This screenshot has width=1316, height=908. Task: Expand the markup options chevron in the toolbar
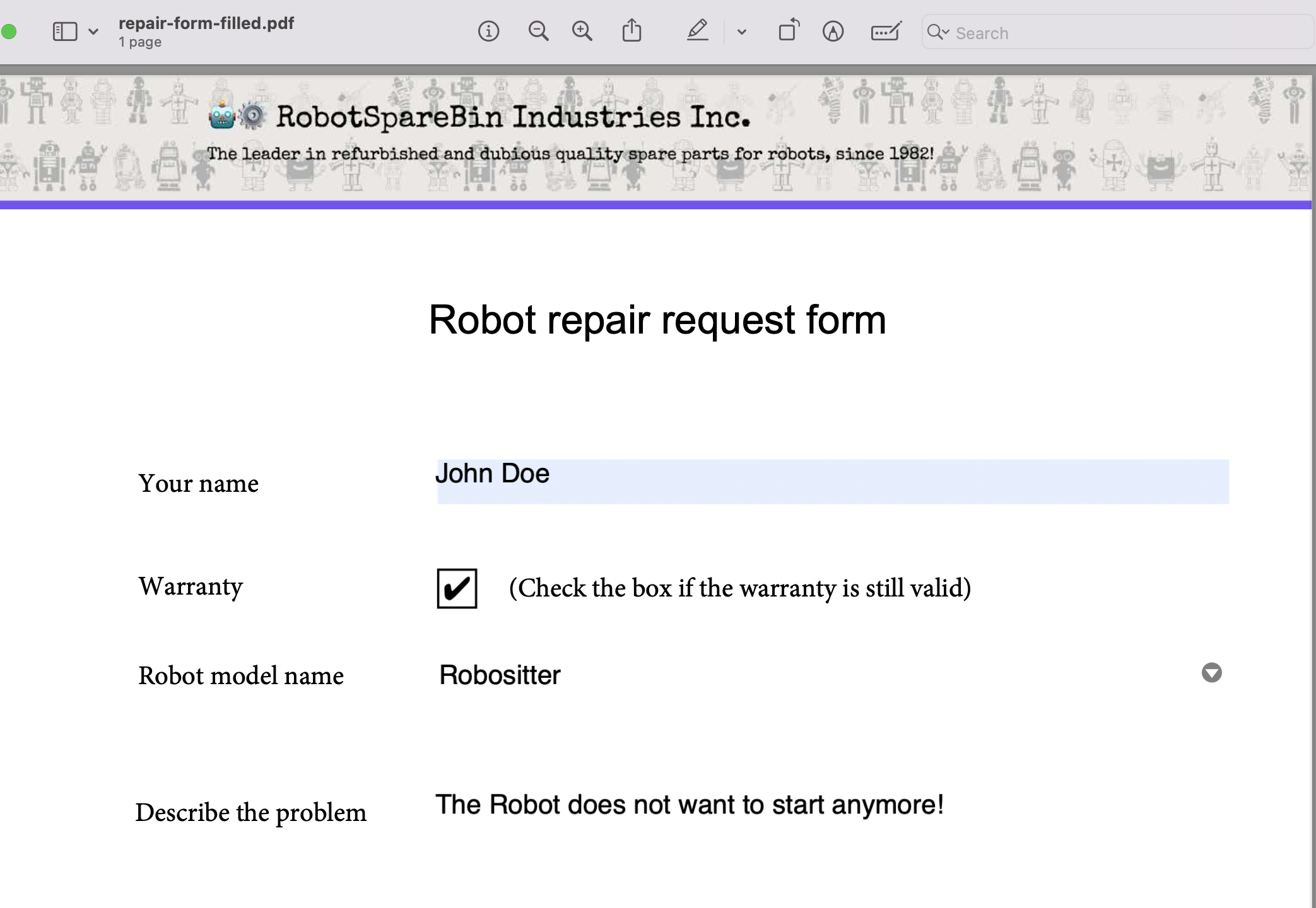[741, 31]
